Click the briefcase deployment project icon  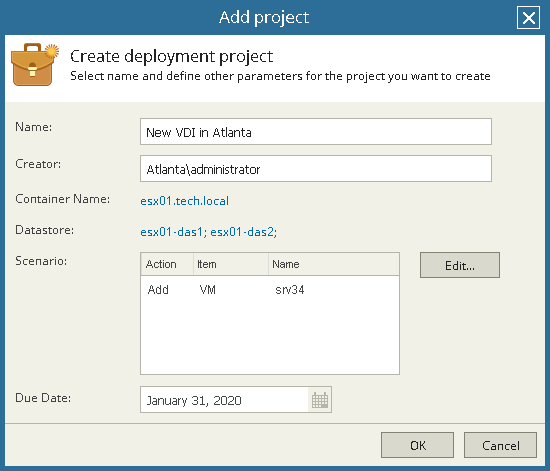pos(34,64)
